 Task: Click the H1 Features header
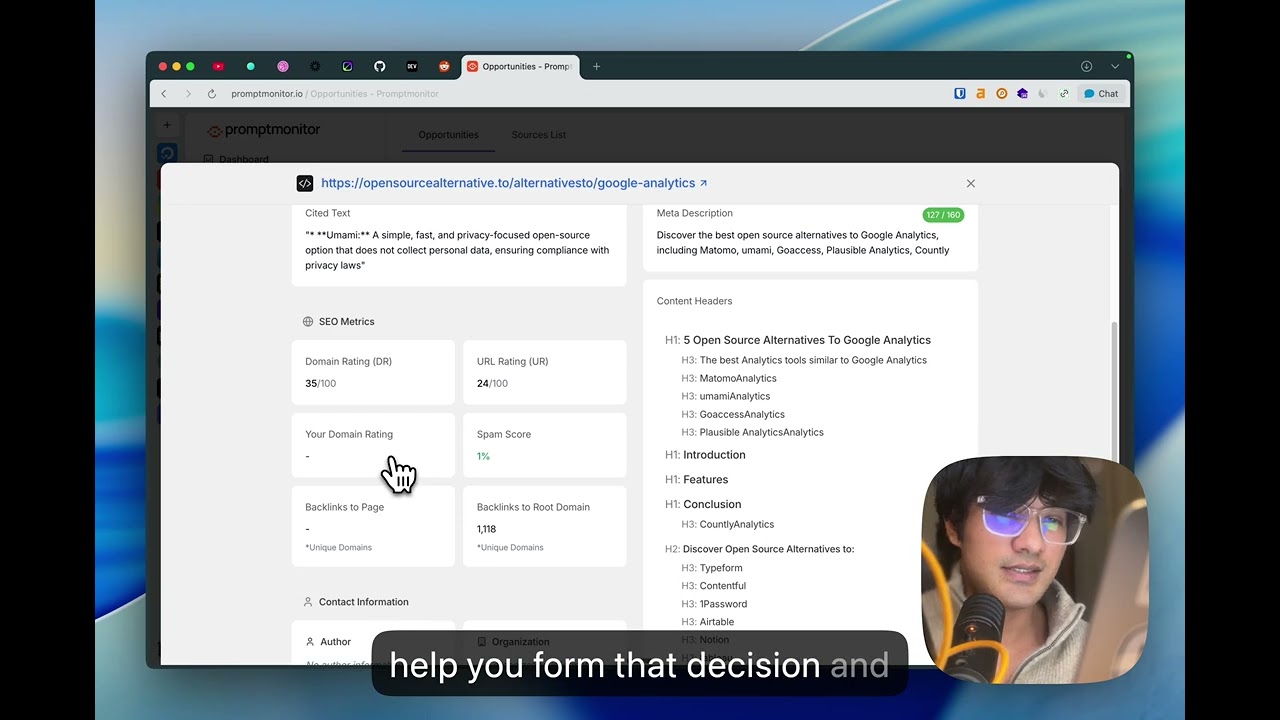pos(697,480)
